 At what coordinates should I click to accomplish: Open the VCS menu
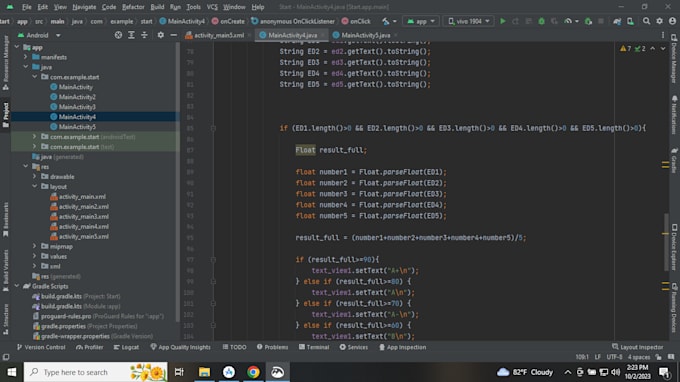pos(212,7)
